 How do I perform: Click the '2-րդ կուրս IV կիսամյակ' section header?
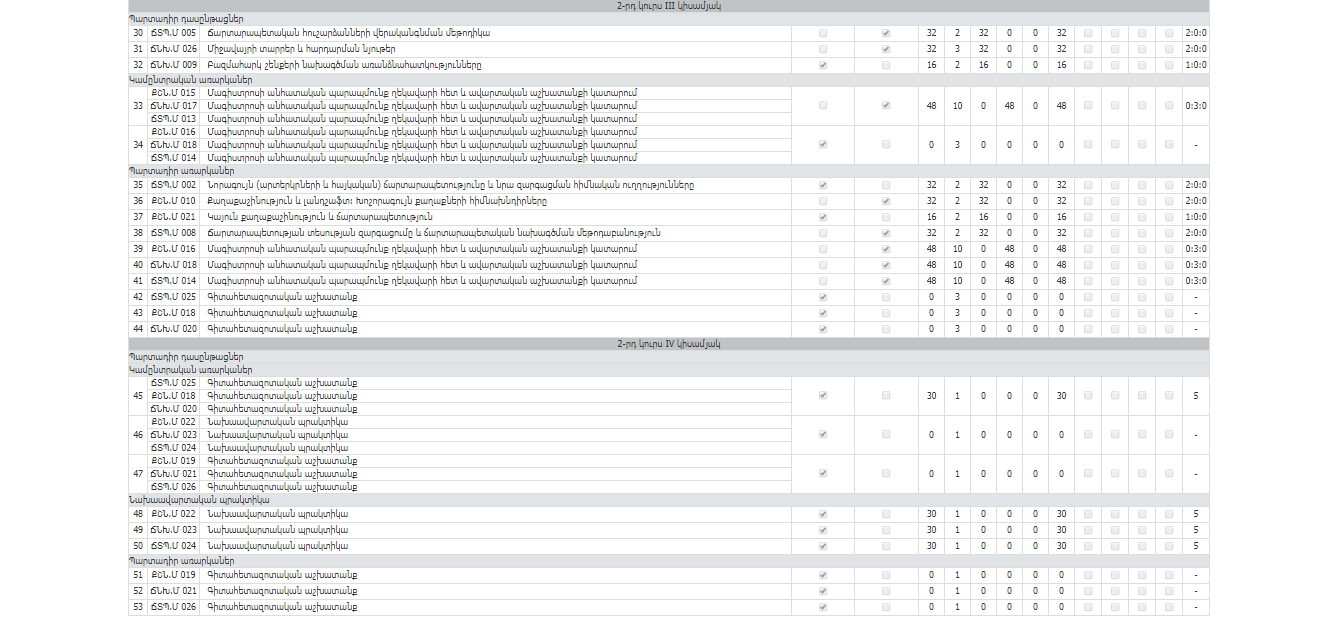(669, 344)
